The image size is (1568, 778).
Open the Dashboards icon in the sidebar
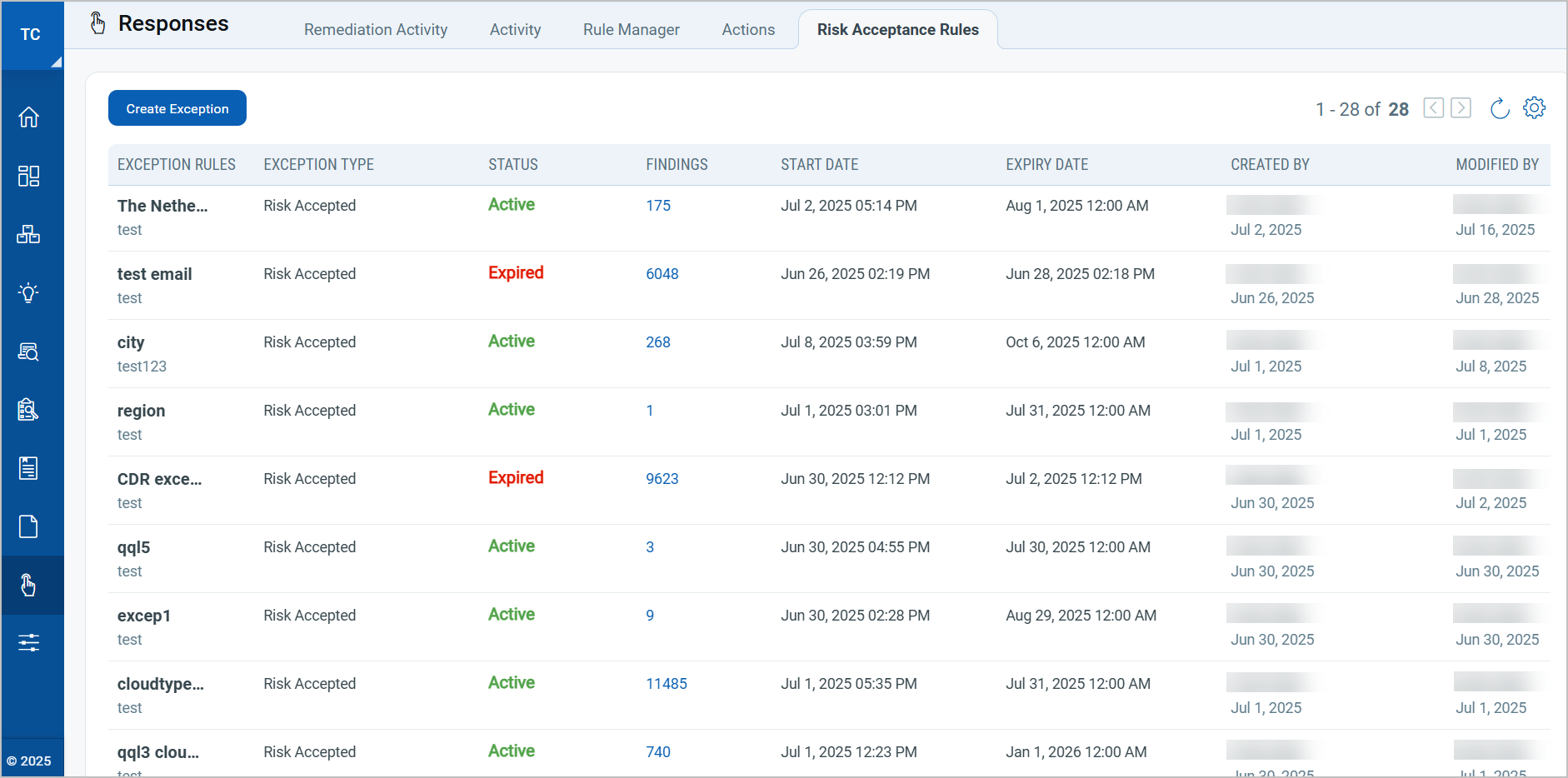[x=29, y=176]
